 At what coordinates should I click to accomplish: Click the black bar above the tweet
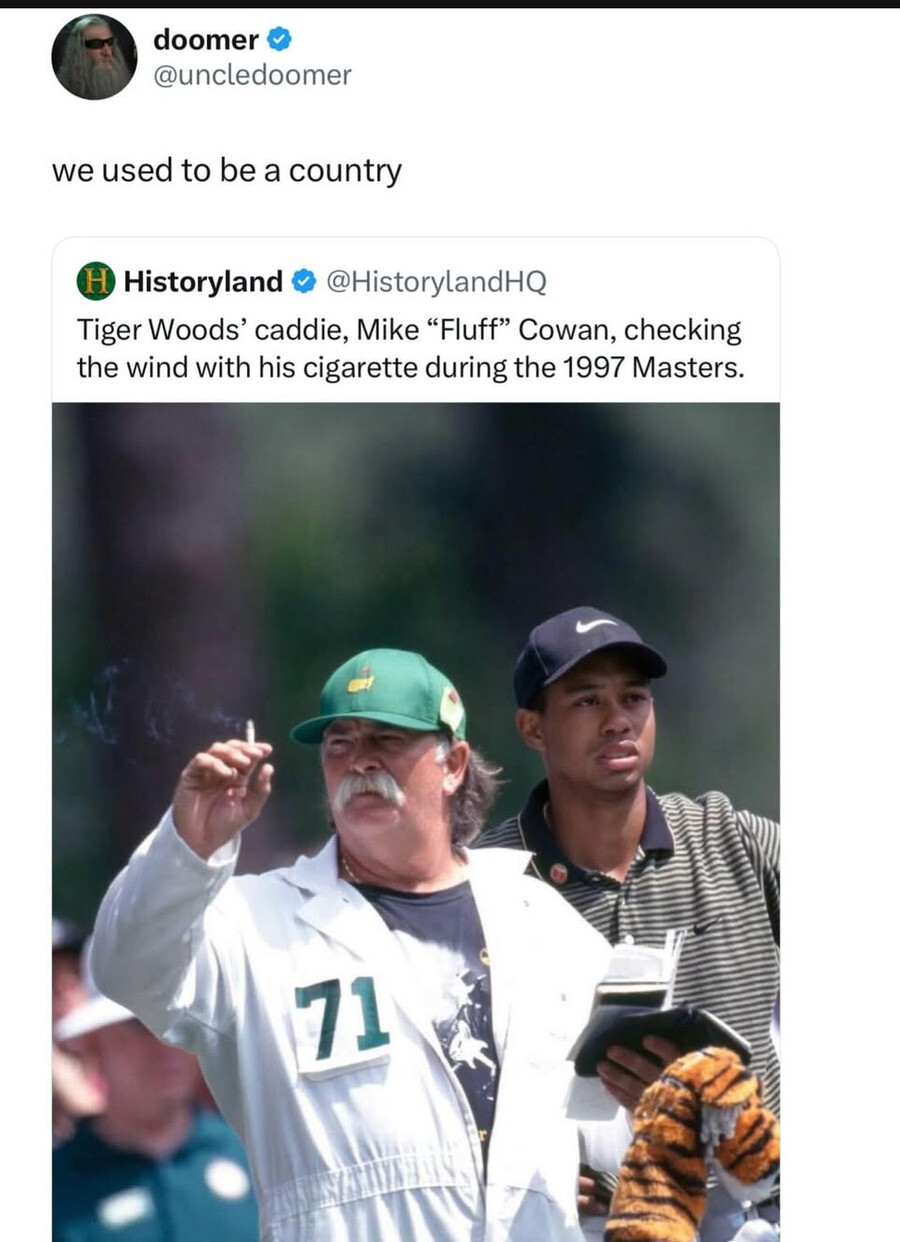pos(450,4)
